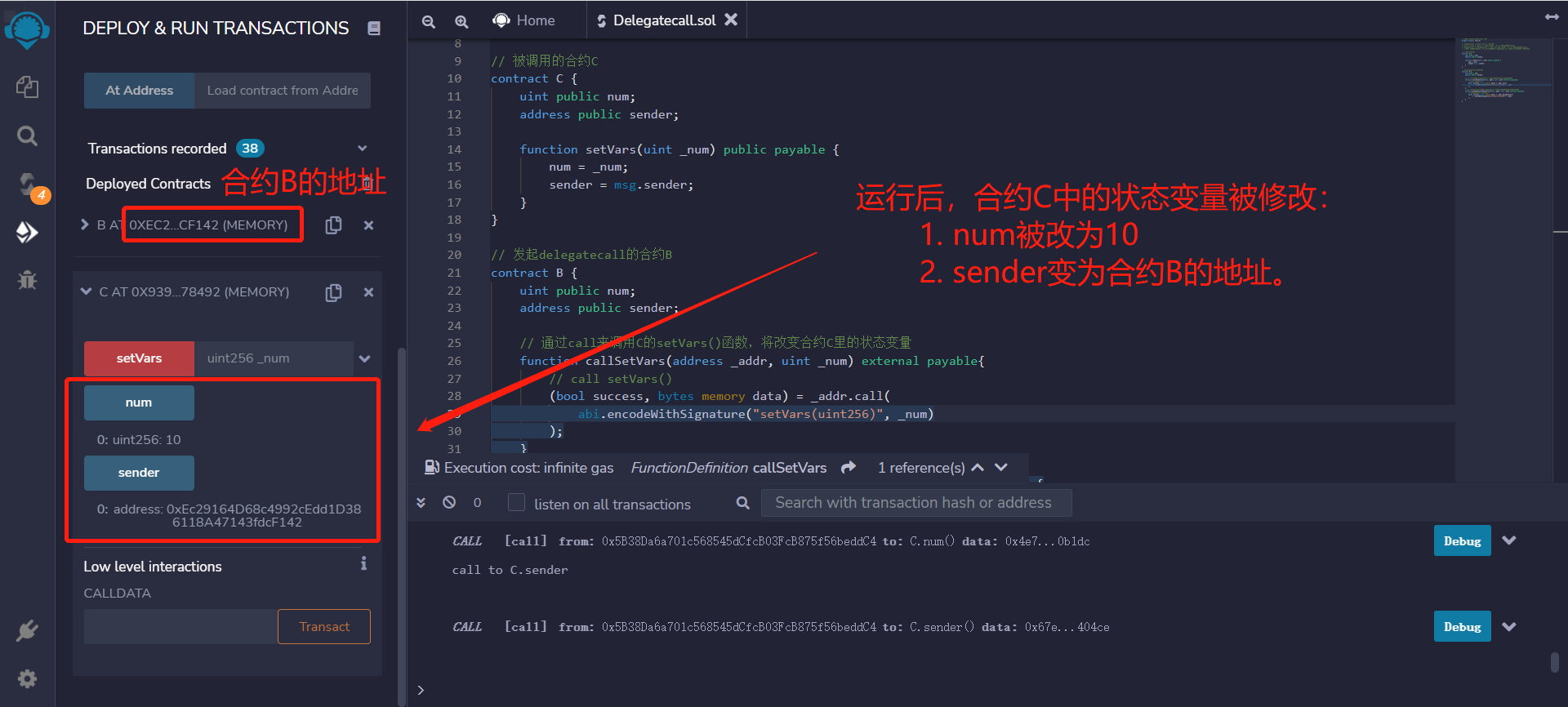Open the Search in files sidebar icon
This screenshot has height=707, width=1568.
point(27,136)
